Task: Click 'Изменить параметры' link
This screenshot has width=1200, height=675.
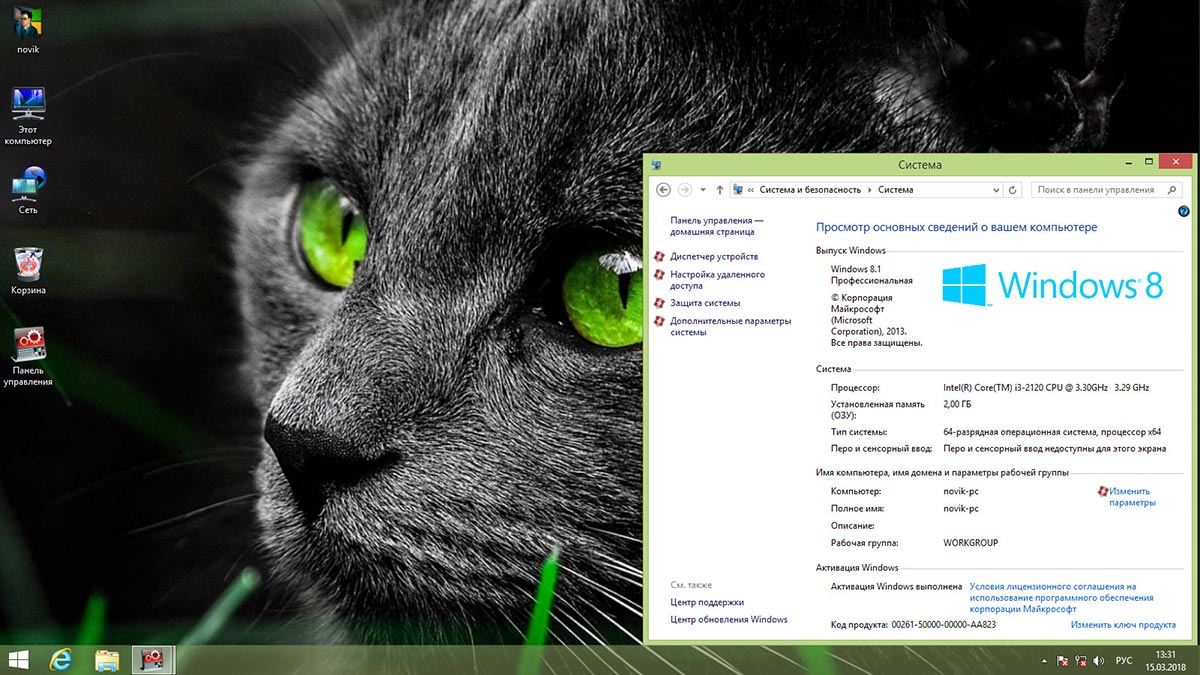Action: (1132, 497)
